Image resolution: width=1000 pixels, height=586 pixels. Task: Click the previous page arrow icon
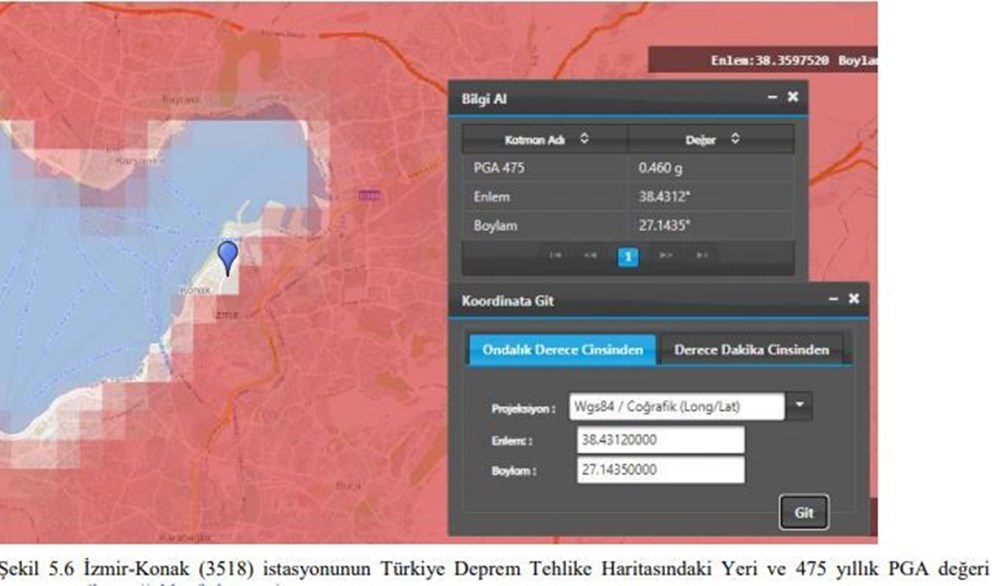(592, 255)
